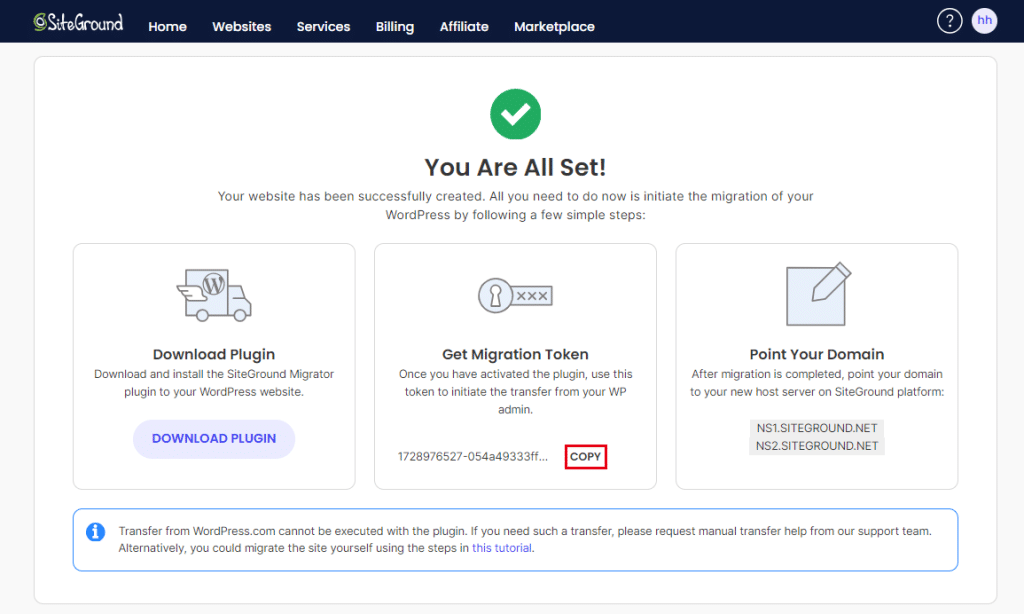1024x614 pixels.
Task: Open the Billing menu
Action: [x=394, y=27]
